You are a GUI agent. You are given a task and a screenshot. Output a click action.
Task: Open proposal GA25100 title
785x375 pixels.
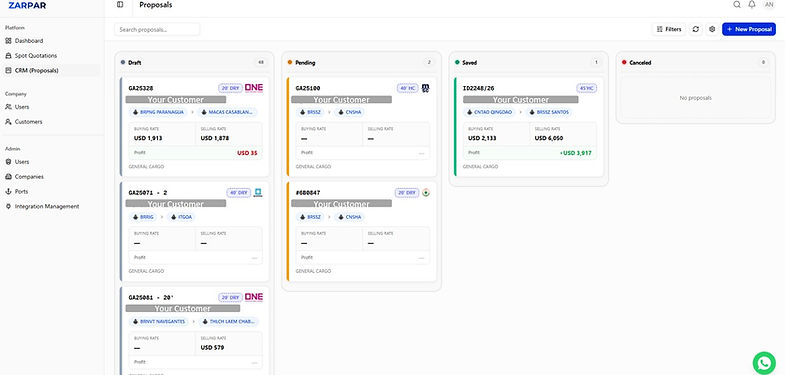308,88
